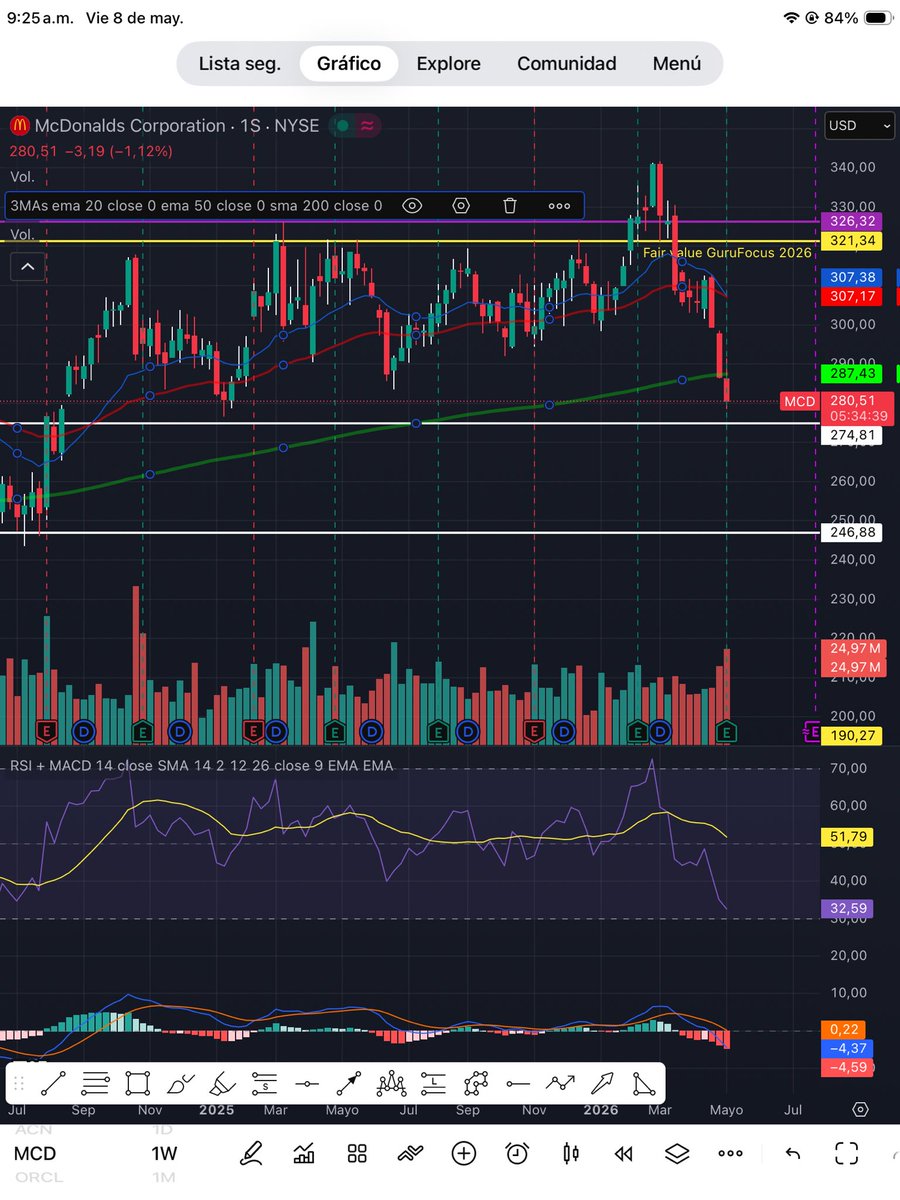
Task: Select the triangle pattern tool
Action: click(x=643, y=1083)
